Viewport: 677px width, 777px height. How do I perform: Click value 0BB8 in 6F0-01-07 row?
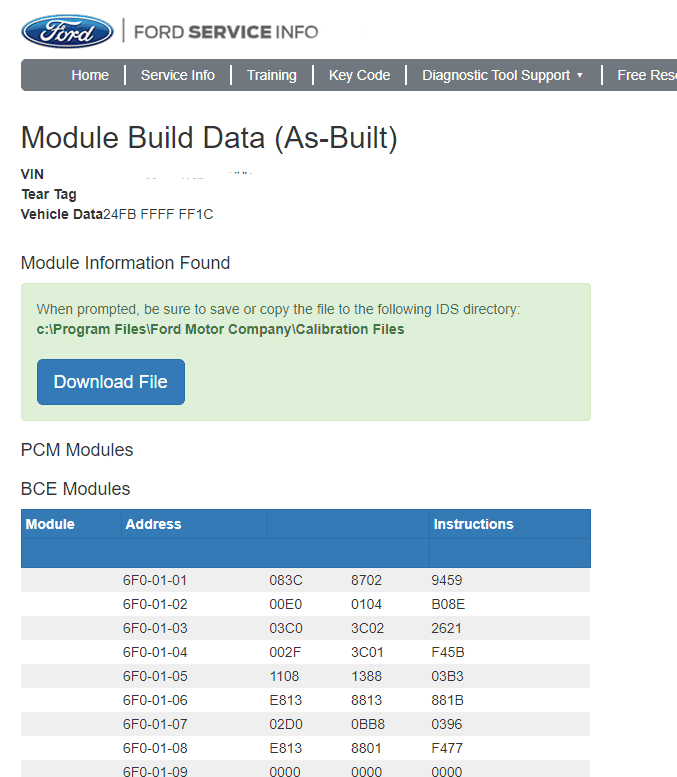point(368,724)
